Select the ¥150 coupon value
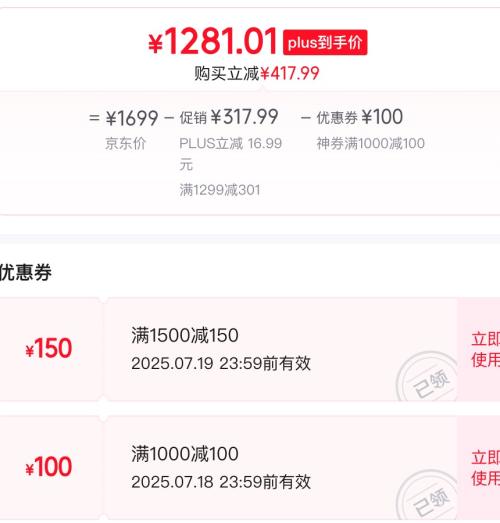Viewport: 500px width, 523px height. point(49,348)
